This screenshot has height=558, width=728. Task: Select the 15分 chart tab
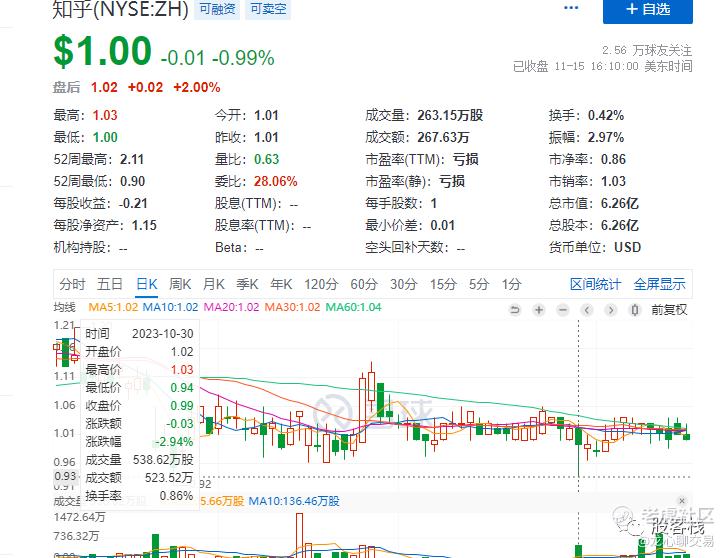pyautogui.click(x=443, y=284)
